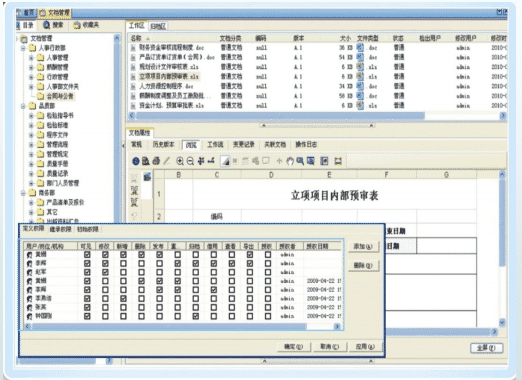Expand the 品质部 tree folder
The height and width of the screenshot is (380, 522).
pos(23,106)
